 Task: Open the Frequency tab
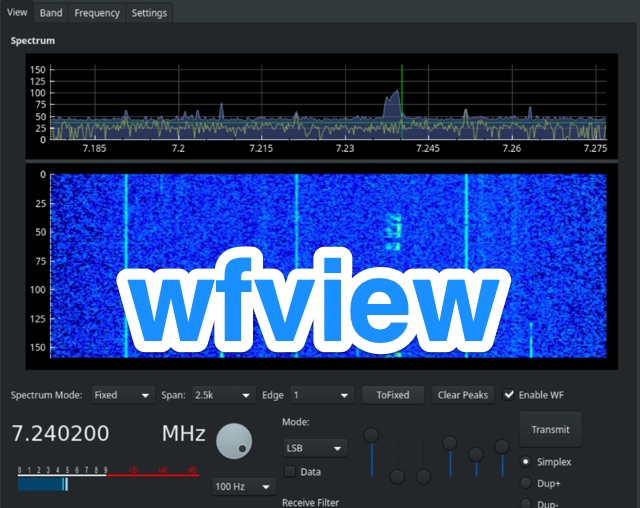tap(97, 13)
